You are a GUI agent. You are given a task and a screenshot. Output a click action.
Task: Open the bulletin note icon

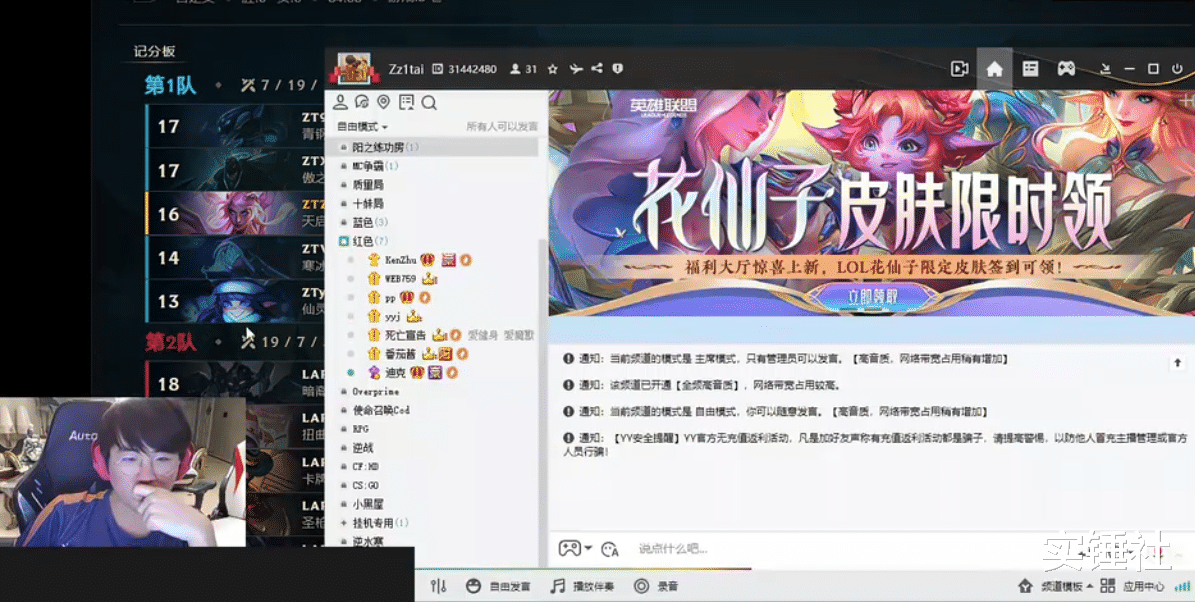click(x=406, y=102)
